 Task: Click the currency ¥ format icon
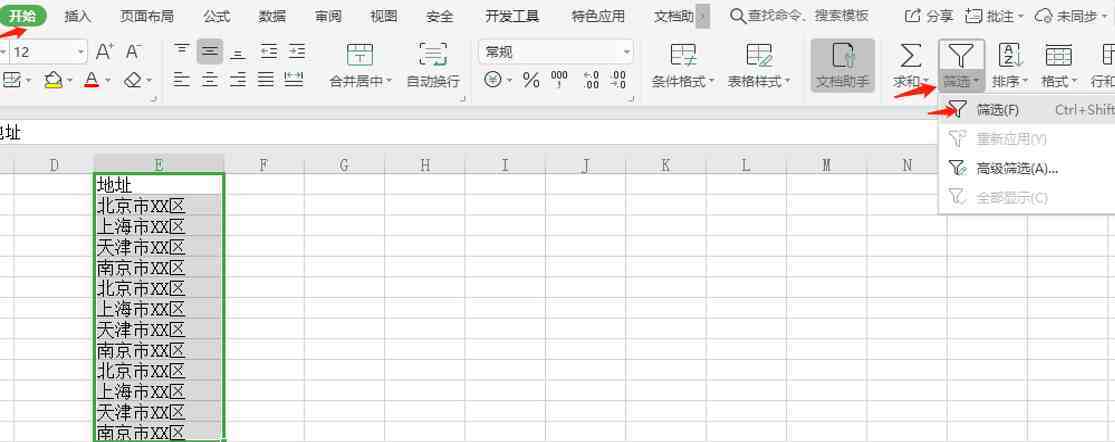pos(493,80)
